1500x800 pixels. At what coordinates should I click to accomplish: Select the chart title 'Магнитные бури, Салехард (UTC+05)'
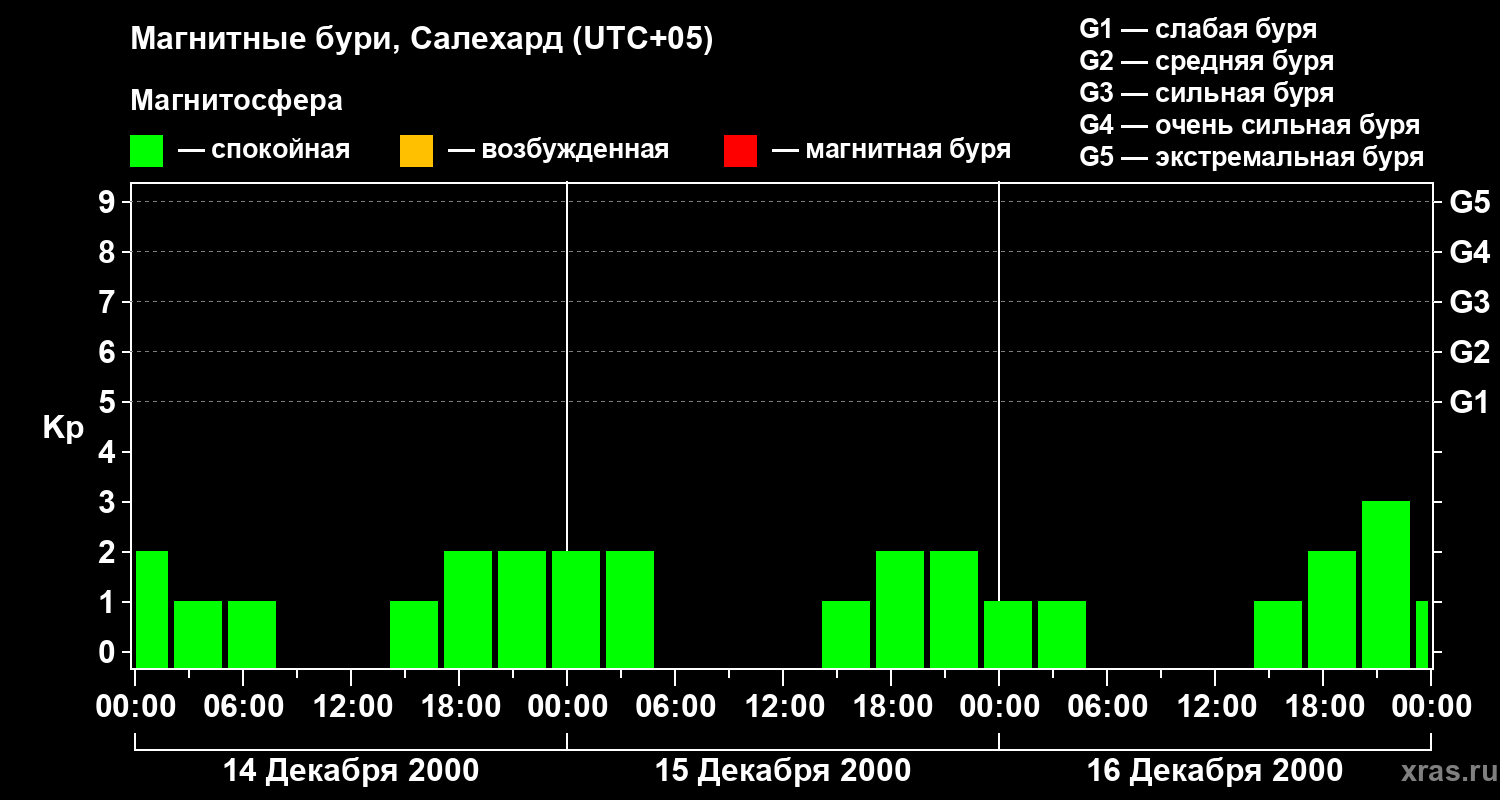click(422, 40)
